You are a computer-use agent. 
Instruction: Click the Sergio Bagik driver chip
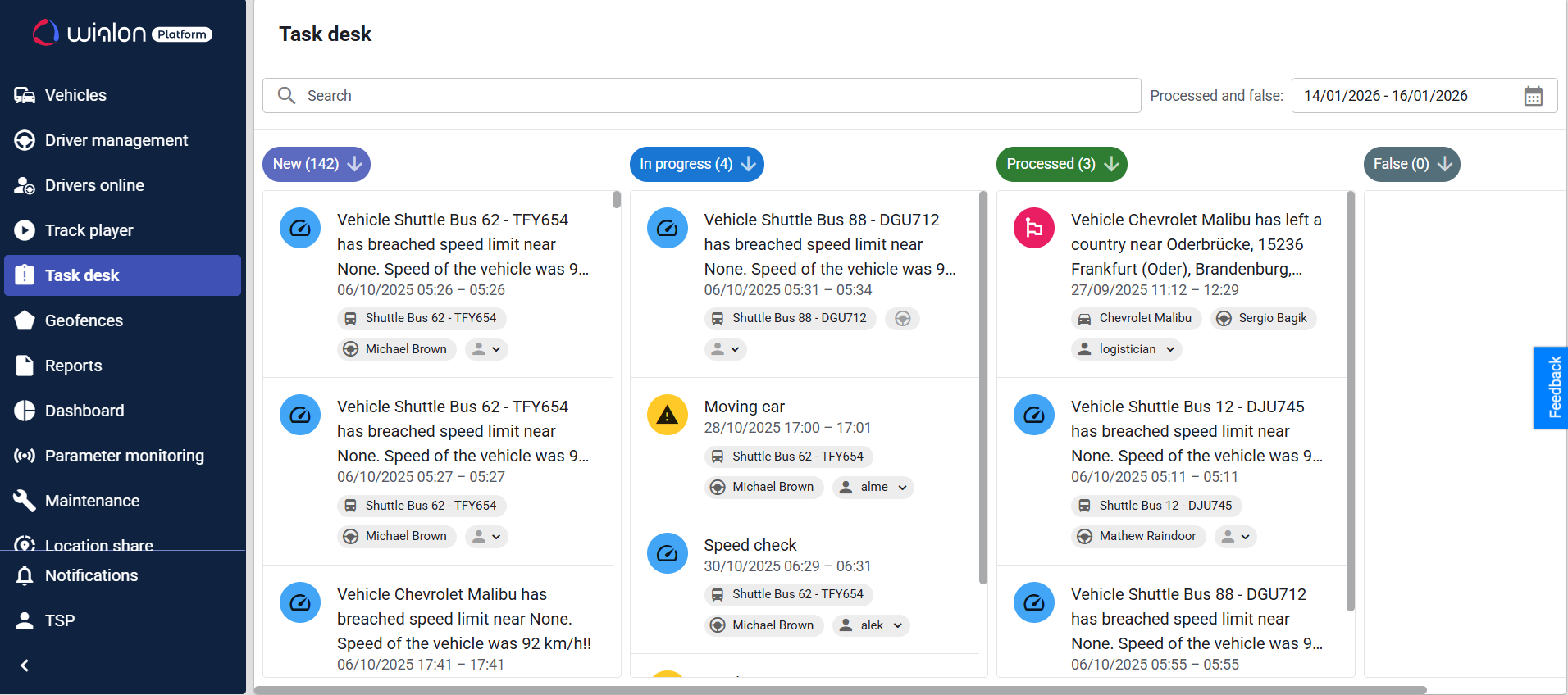click(1263, 318)
